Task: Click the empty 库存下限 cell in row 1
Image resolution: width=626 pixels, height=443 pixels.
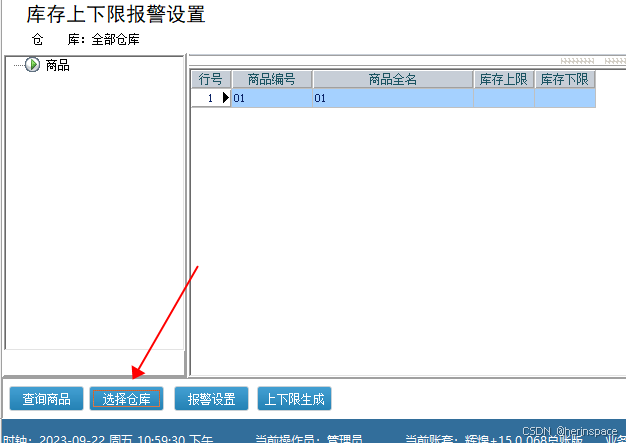Action: (x=565, y=98)
